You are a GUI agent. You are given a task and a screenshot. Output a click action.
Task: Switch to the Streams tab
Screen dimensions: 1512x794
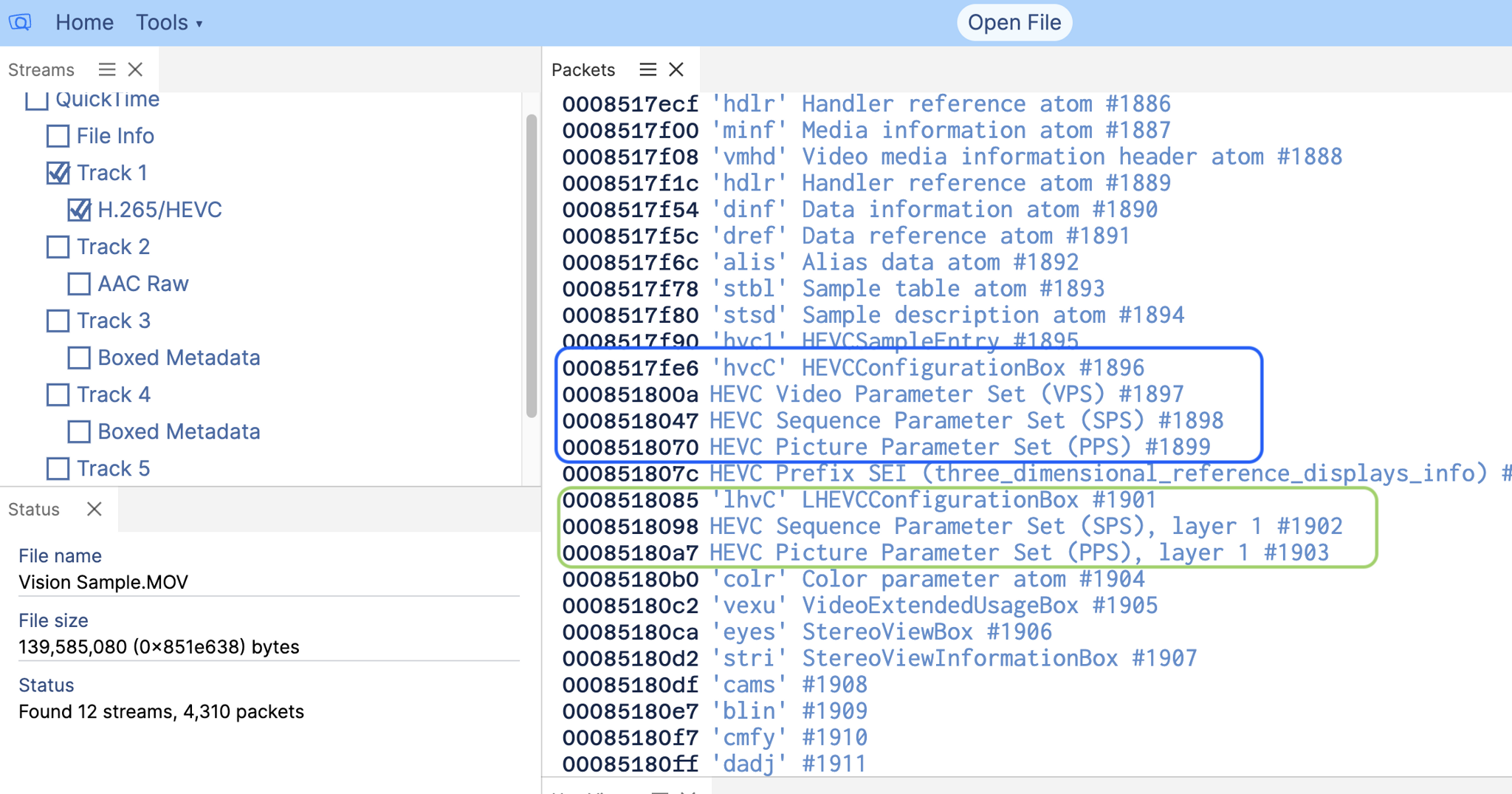coord(41,69)
